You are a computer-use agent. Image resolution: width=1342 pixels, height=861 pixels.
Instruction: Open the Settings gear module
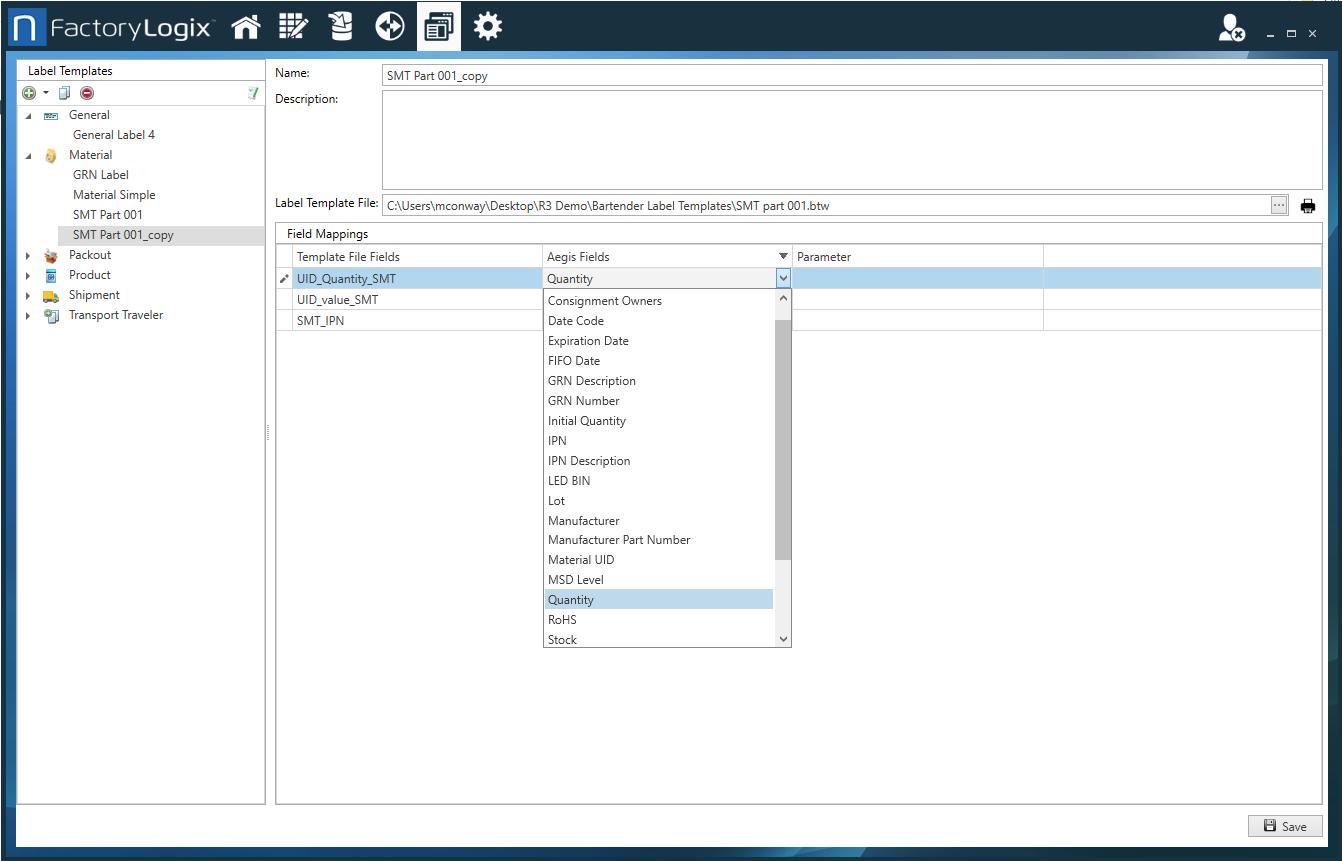click(488, 26)
